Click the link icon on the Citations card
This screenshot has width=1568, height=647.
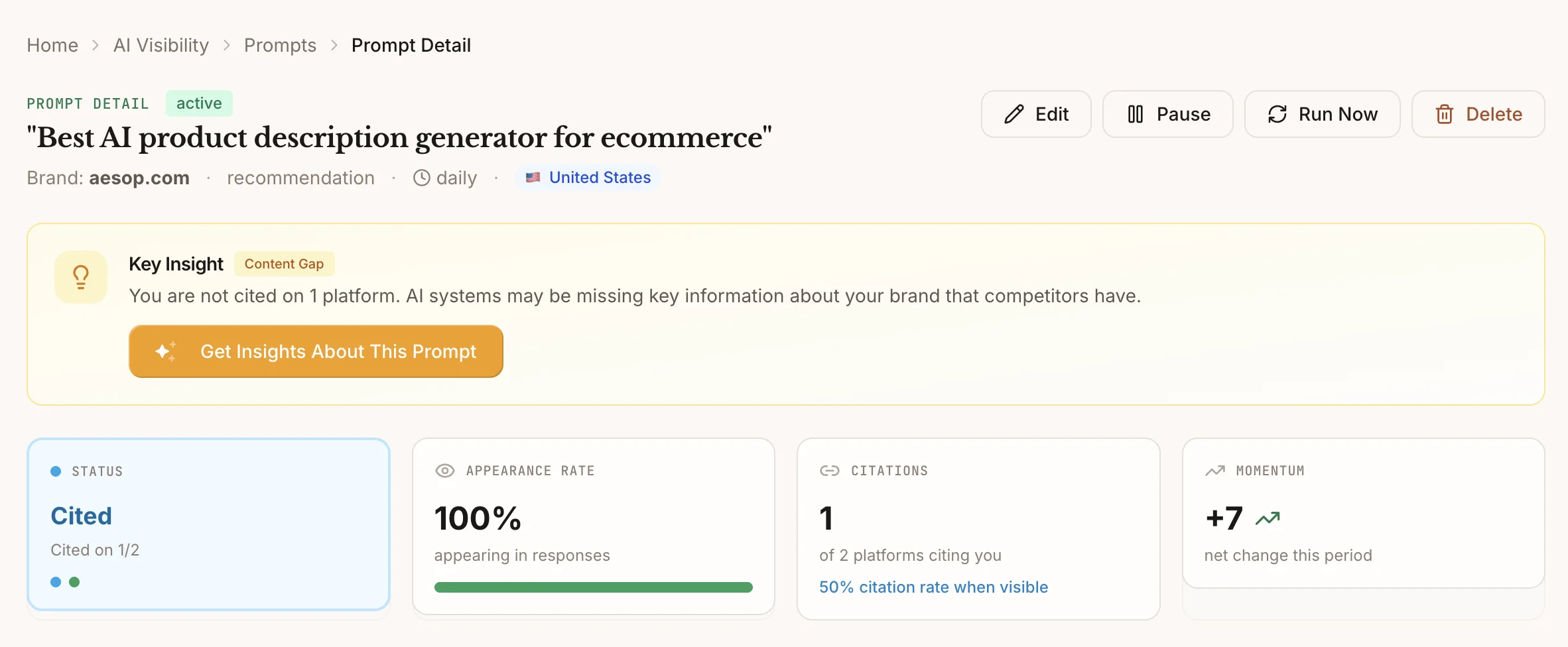828,470
